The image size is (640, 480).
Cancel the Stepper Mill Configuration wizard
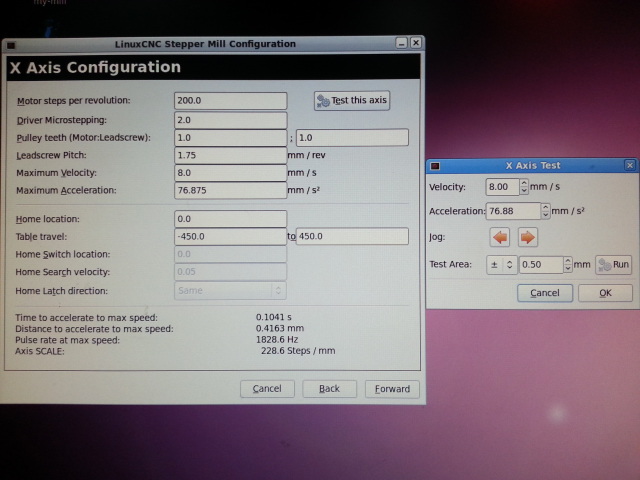tap(267, 389)
